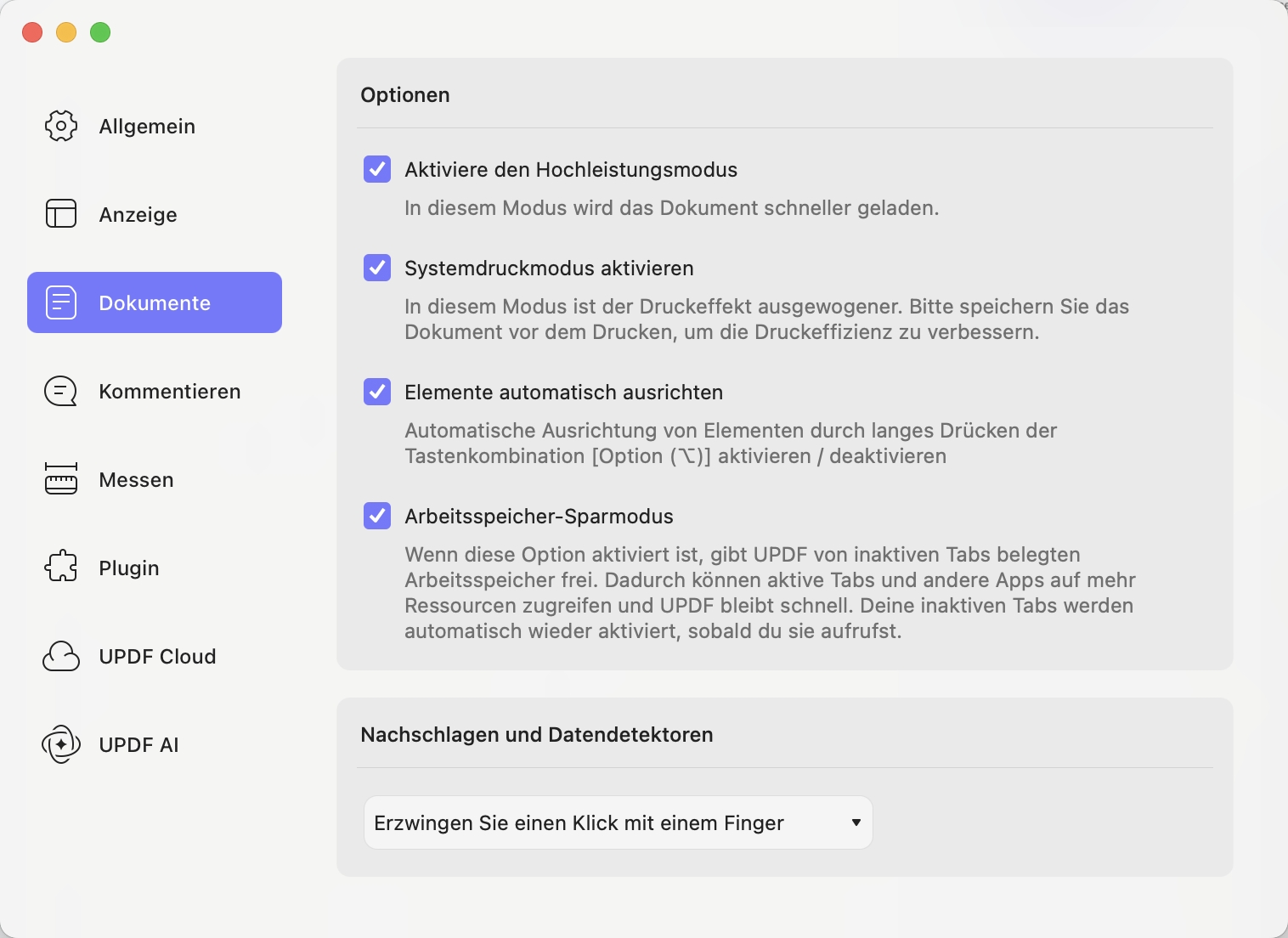Click the Messen ruler icon
Screen dimensions: 1288x938
[61, 479]
